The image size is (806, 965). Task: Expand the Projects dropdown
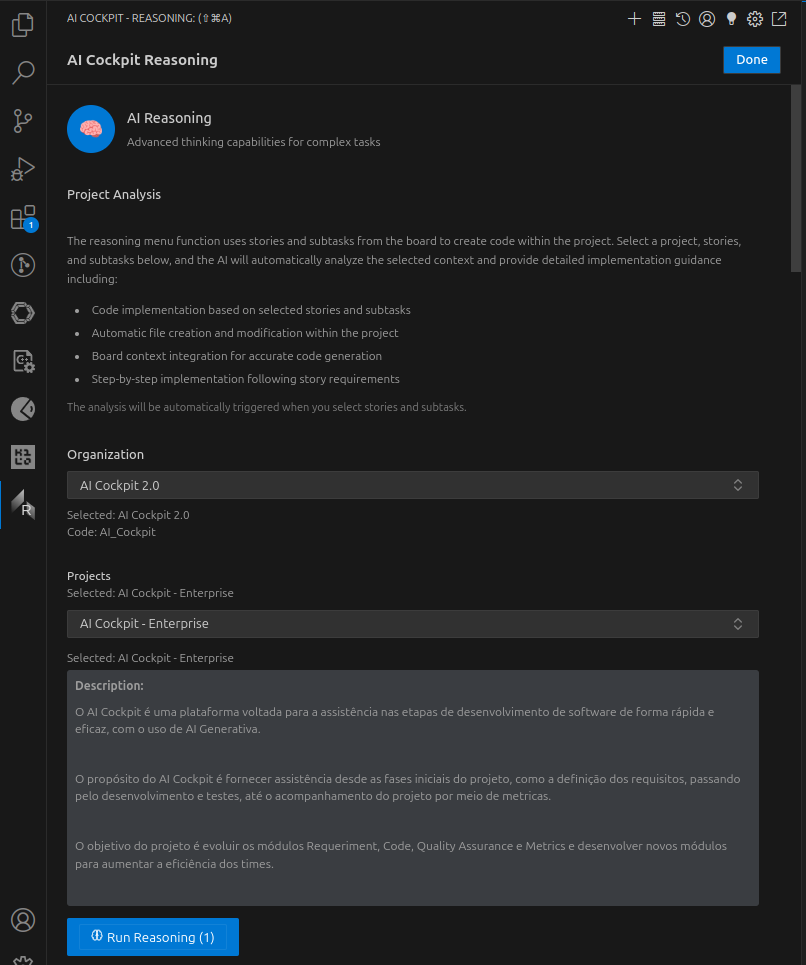tap(412, 624)
